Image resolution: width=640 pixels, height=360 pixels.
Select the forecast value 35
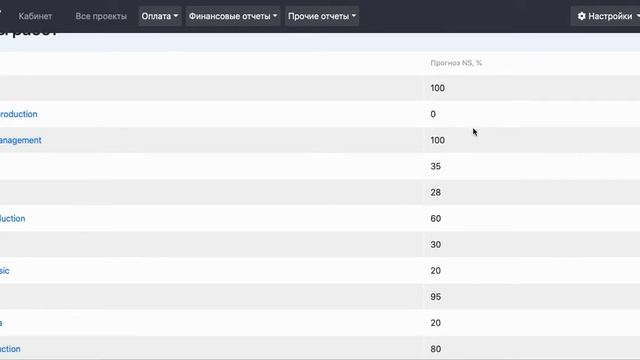click(x=436, y=166)
